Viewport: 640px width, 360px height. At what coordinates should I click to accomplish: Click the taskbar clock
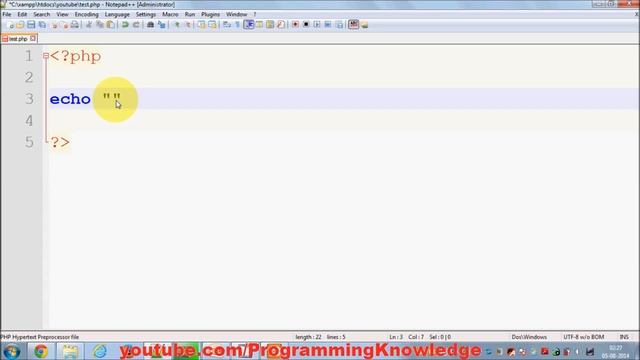click(616, 352)
